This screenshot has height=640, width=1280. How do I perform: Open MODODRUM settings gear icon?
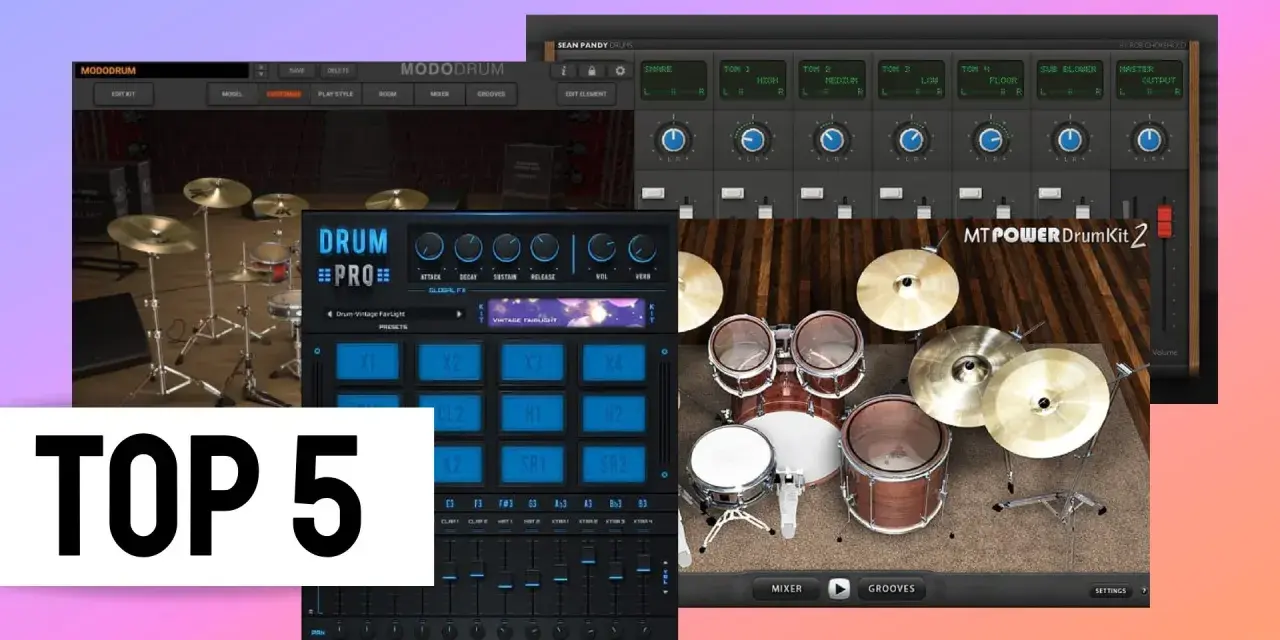tap(620, 71)
